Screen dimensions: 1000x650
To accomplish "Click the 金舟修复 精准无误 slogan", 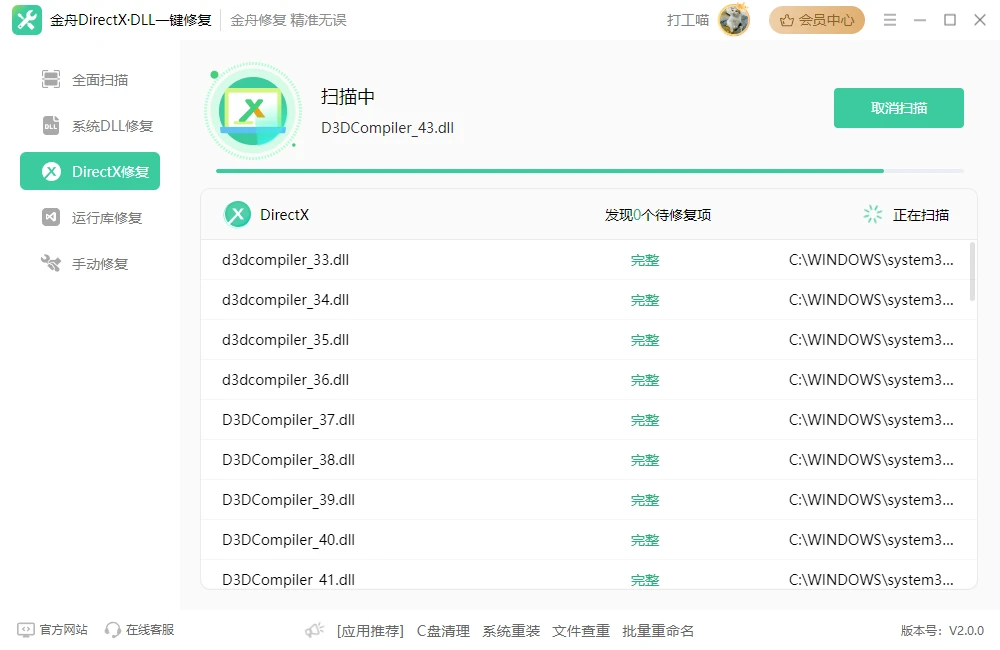I will tap(288, 20).
